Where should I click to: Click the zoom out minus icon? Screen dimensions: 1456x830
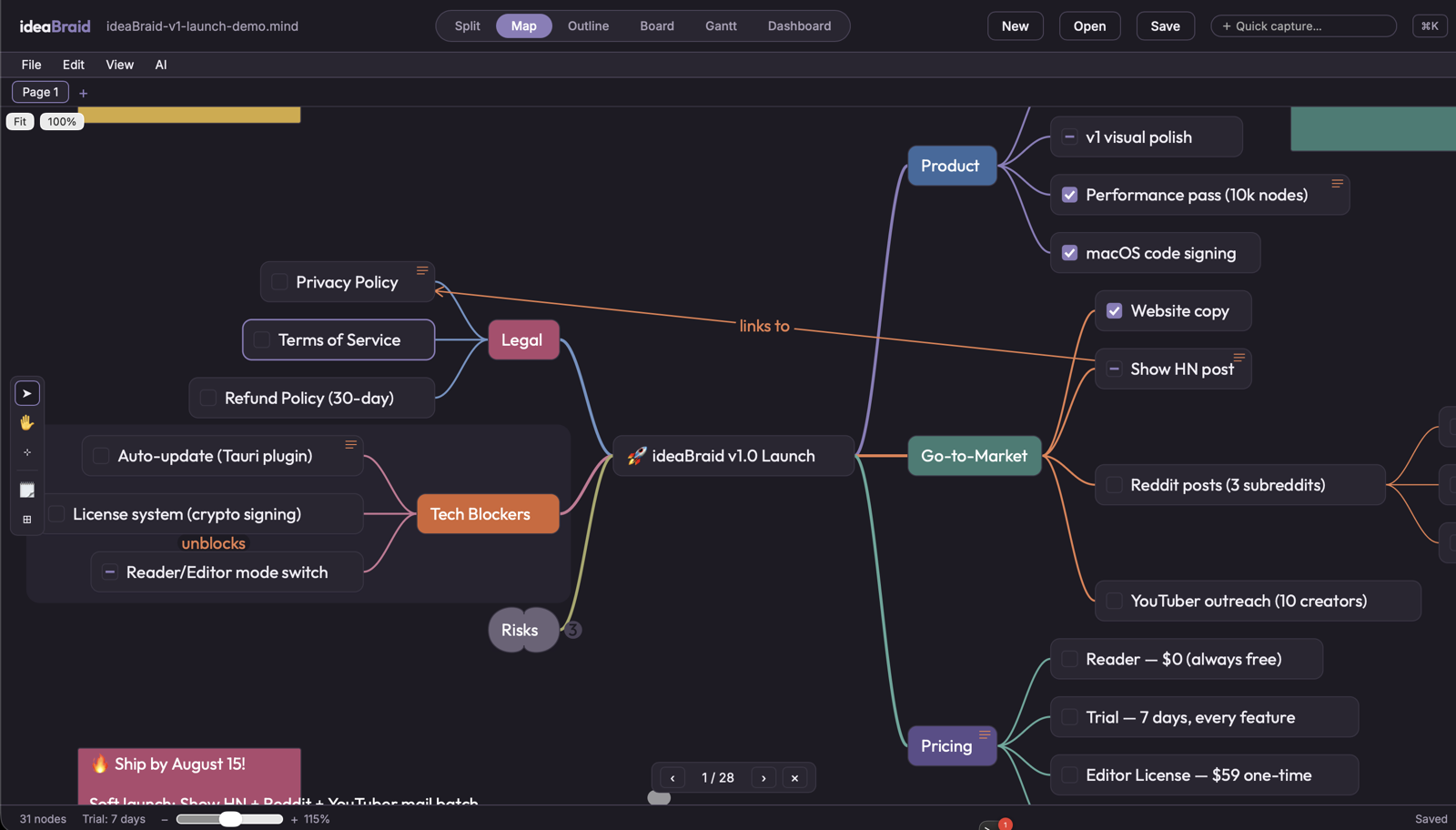pos(165,819)
